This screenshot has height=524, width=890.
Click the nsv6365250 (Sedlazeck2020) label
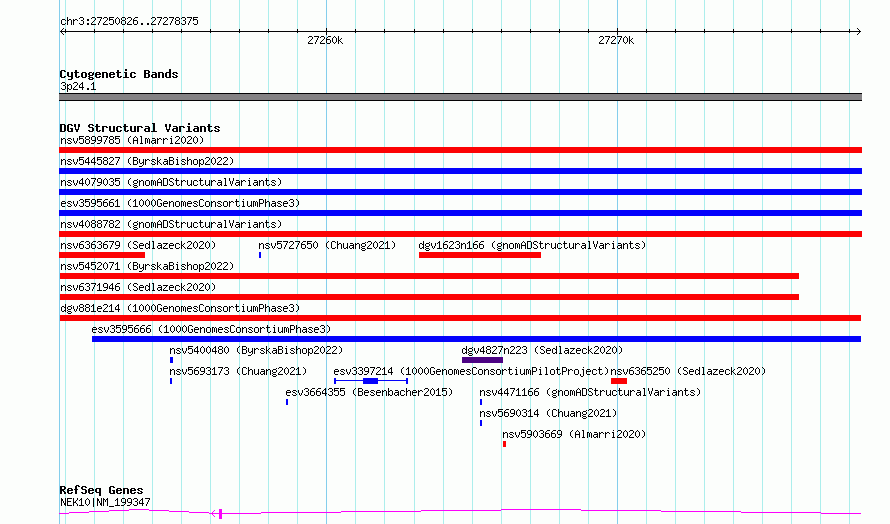(x=688, y=371)
